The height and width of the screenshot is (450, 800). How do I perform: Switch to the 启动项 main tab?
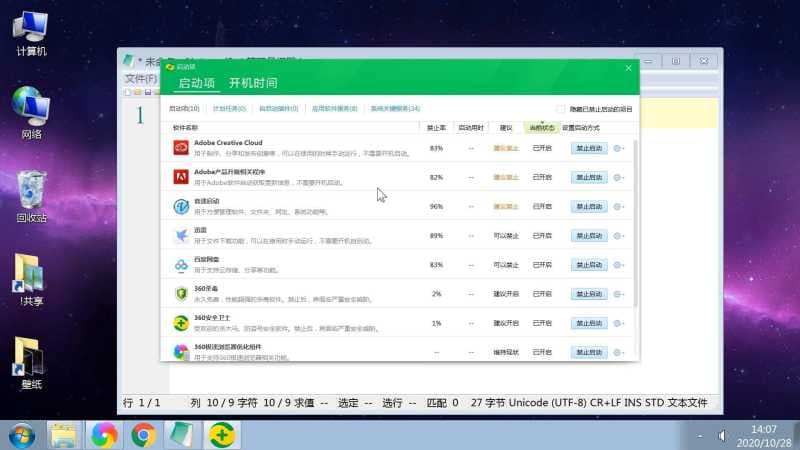point(197,83)
